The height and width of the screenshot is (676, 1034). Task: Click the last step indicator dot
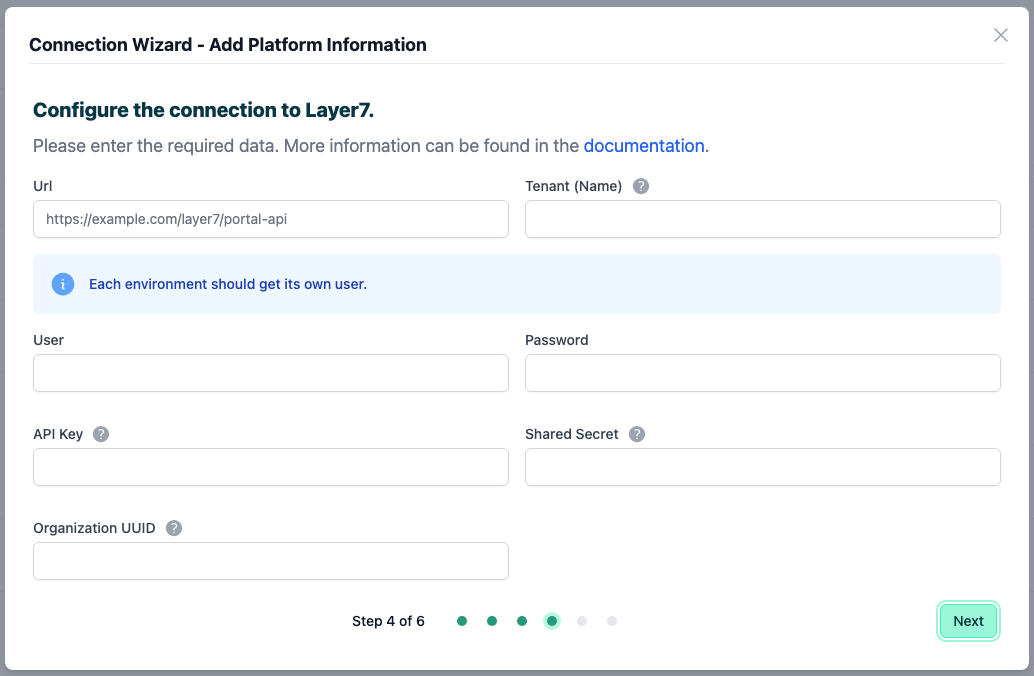click(612, 621)
